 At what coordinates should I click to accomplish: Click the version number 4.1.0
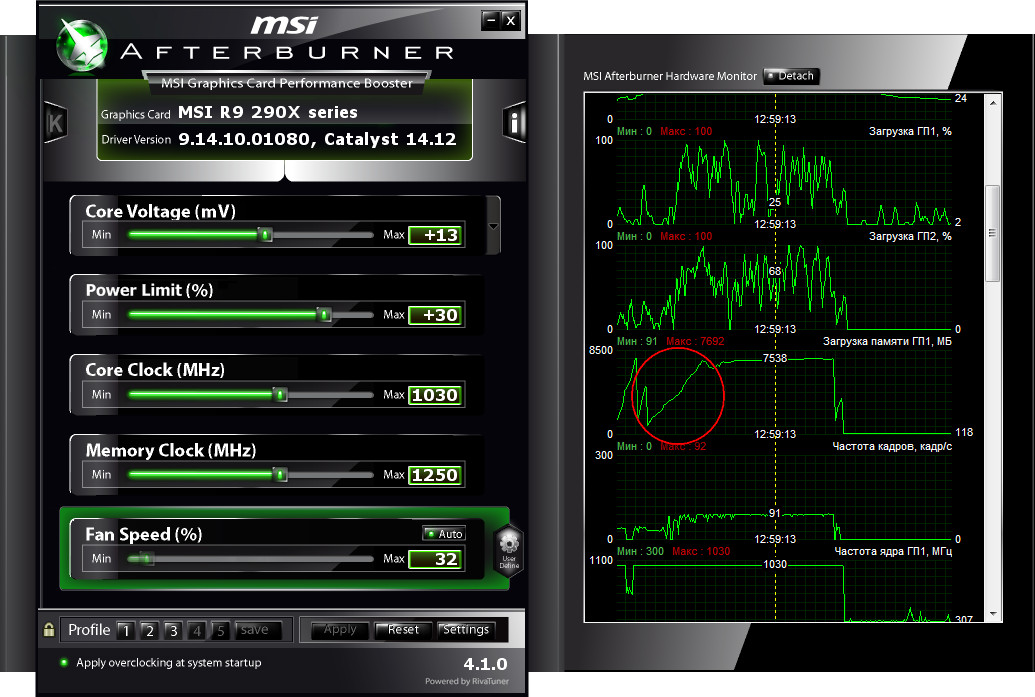pos(485,664)
